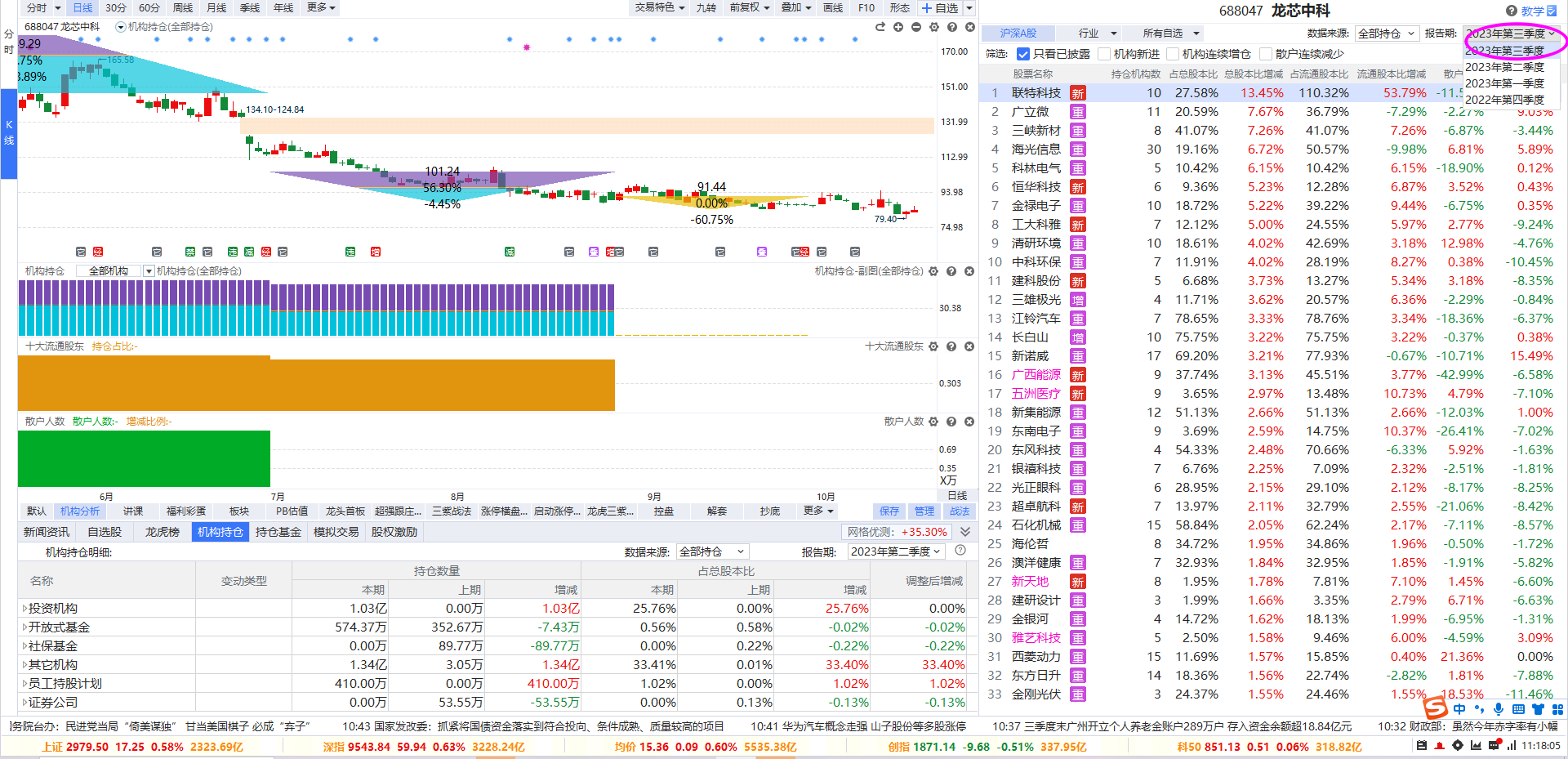
Task: Enable the 机构新进 filter checkbox
Action: [1104, 54]
